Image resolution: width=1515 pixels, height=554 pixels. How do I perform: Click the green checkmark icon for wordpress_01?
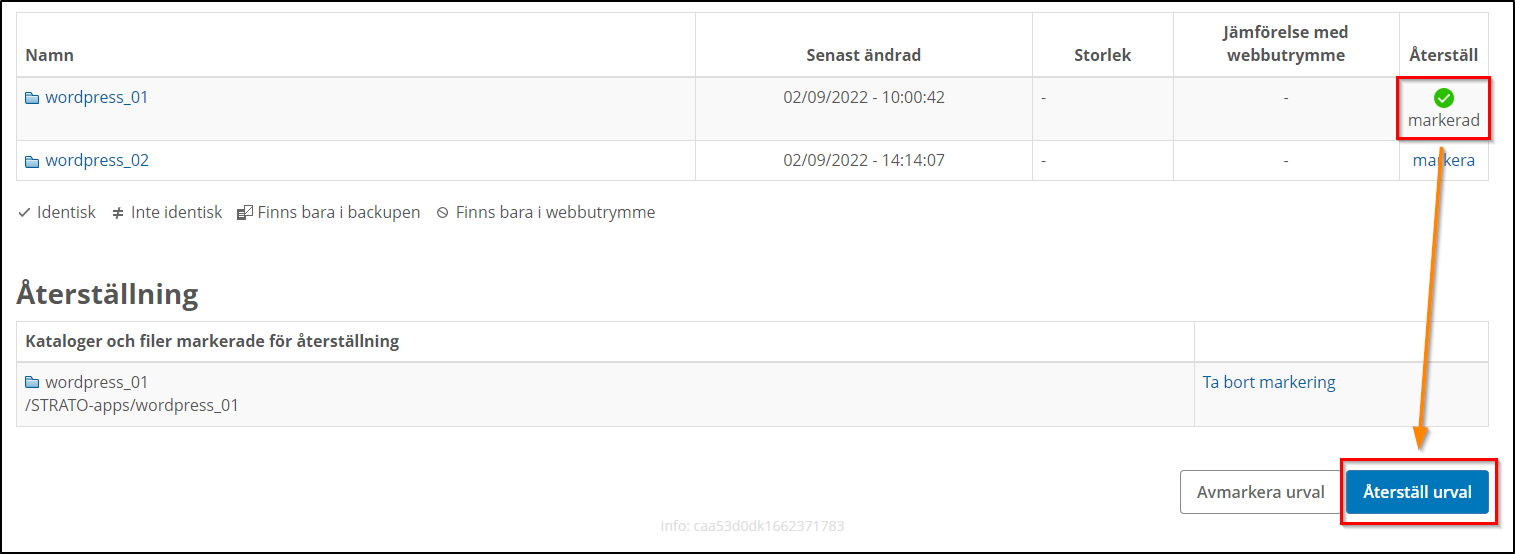pos(1443,98)
